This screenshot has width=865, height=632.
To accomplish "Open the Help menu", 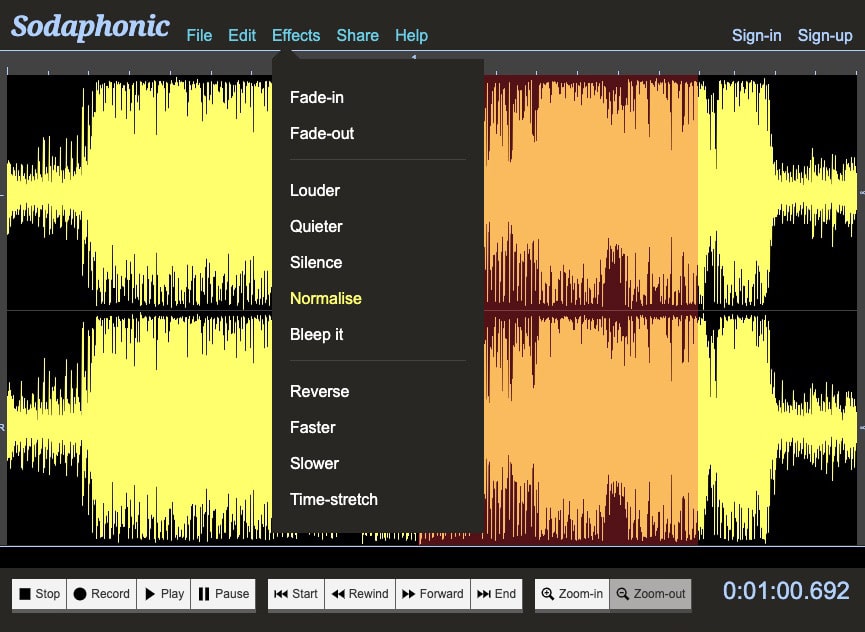I will [411, 35].
